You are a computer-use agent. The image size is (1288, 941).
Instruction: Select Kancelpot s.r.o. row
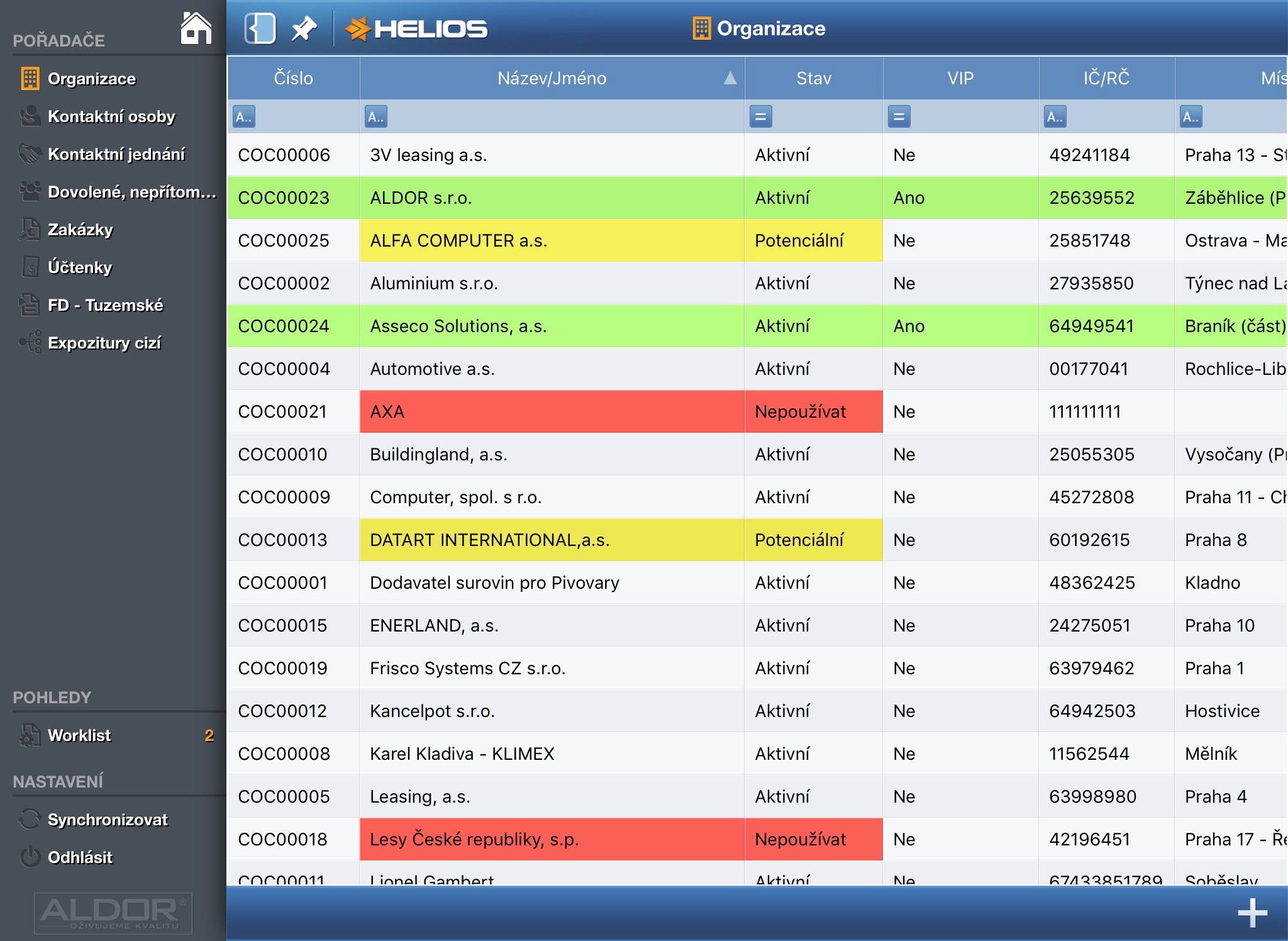(x=757, y=711)
